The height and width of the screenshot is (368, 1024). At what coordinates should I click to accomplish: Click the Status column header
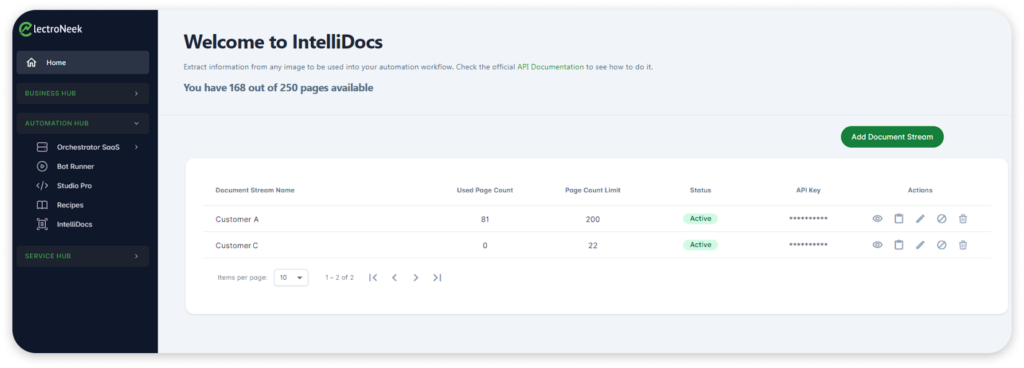coord(700,191)
